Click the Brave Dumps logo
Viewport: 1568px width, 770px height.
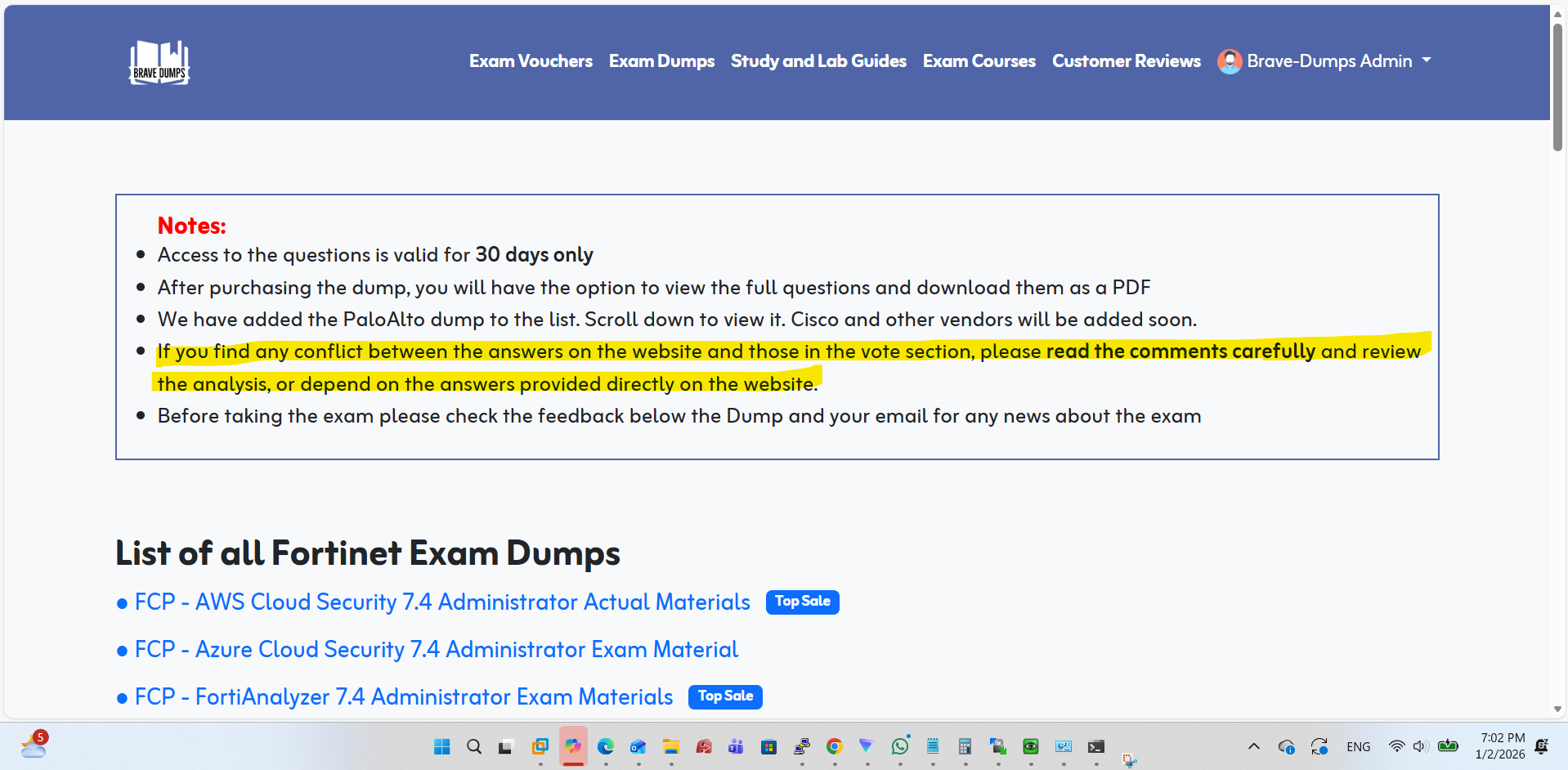coord(159,62)
